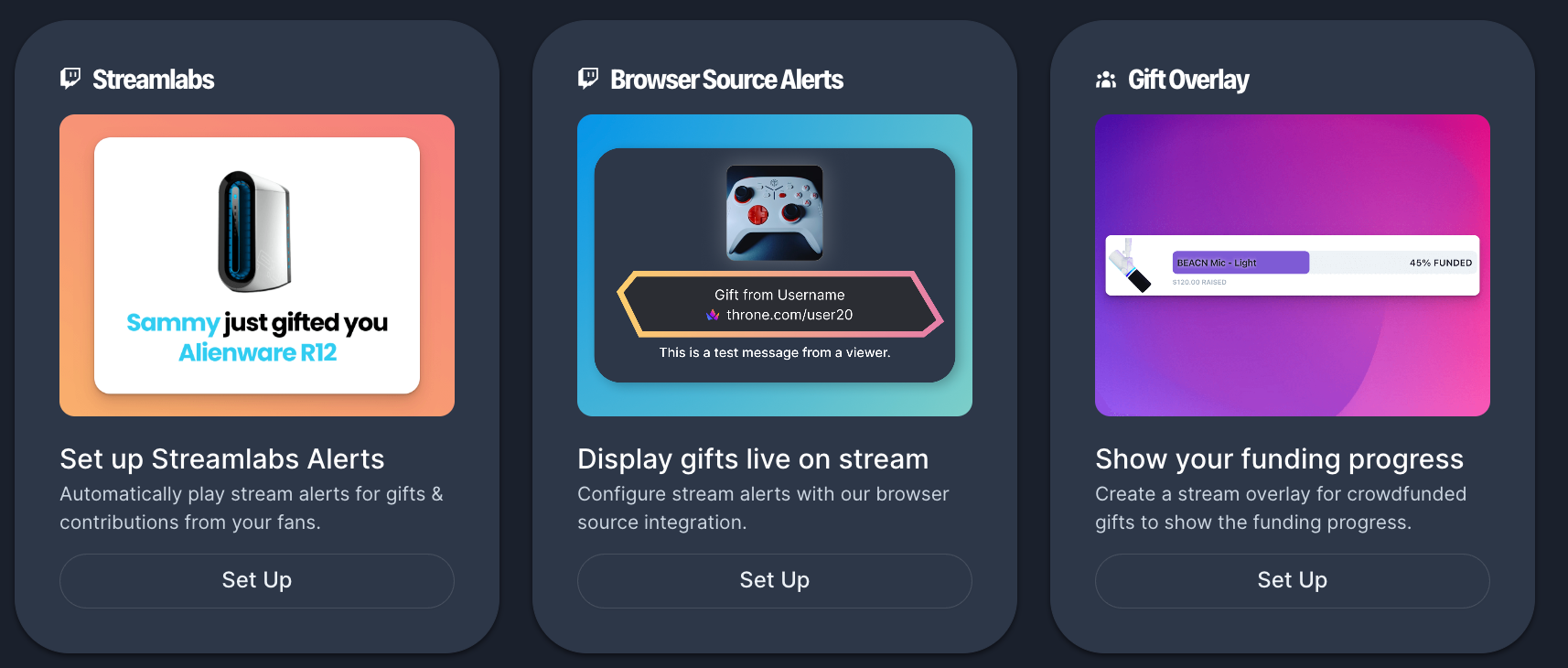Click the people icon beside Gift Overlay

pyautogui.click(x=1106, y=80)
